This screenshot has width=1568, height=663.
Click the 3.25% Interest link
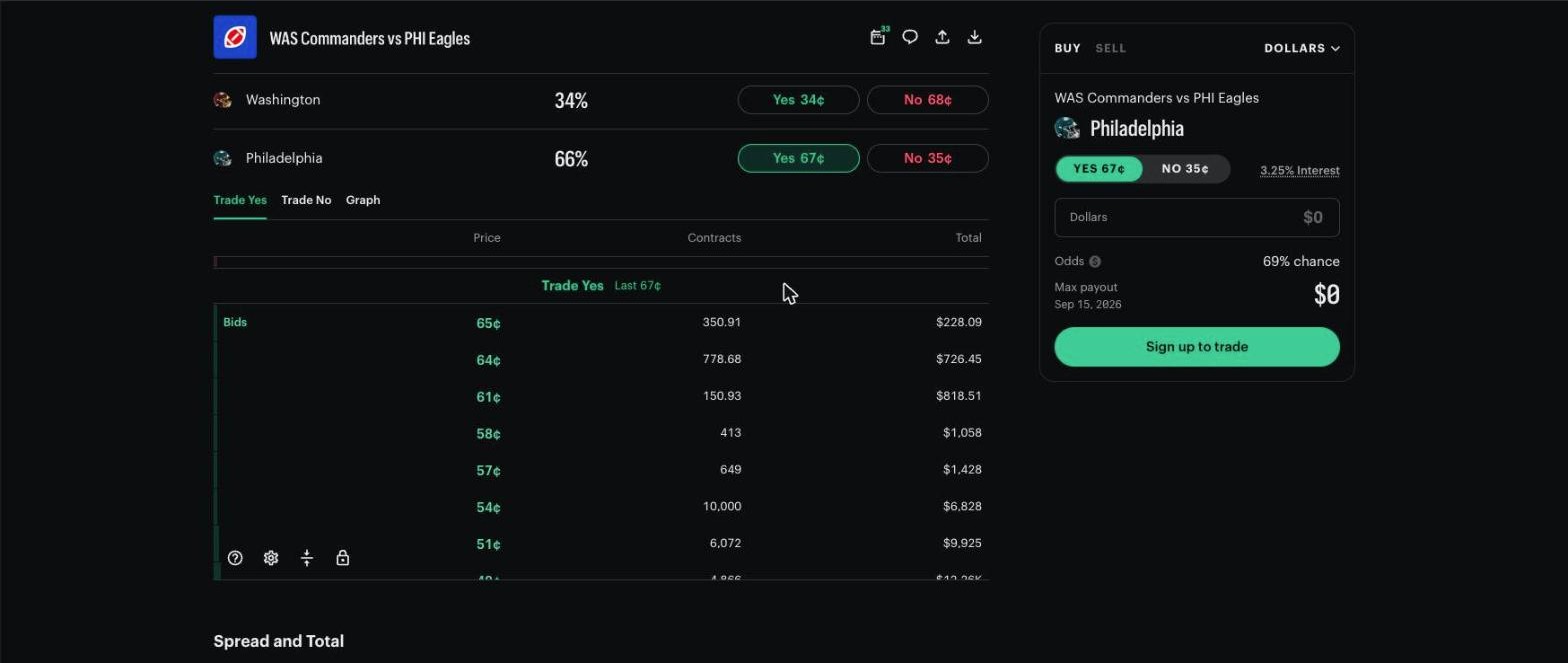click(1300, 170)
